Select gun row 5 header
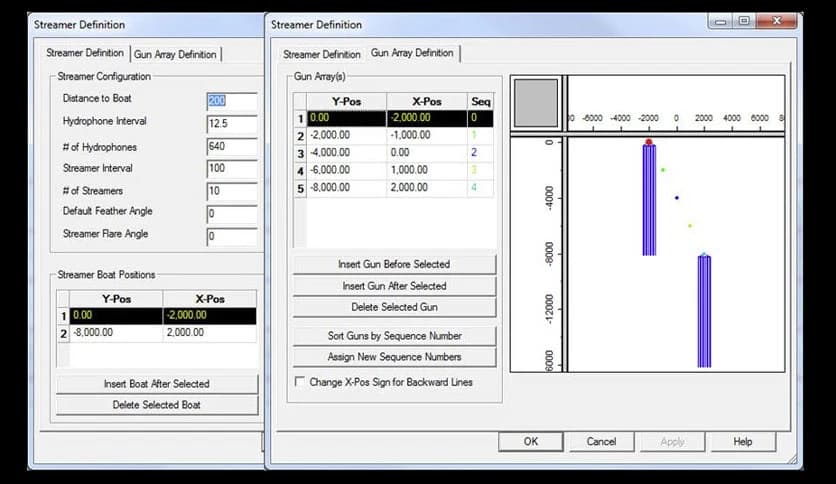The image size is (836, 484). (300, 189)
